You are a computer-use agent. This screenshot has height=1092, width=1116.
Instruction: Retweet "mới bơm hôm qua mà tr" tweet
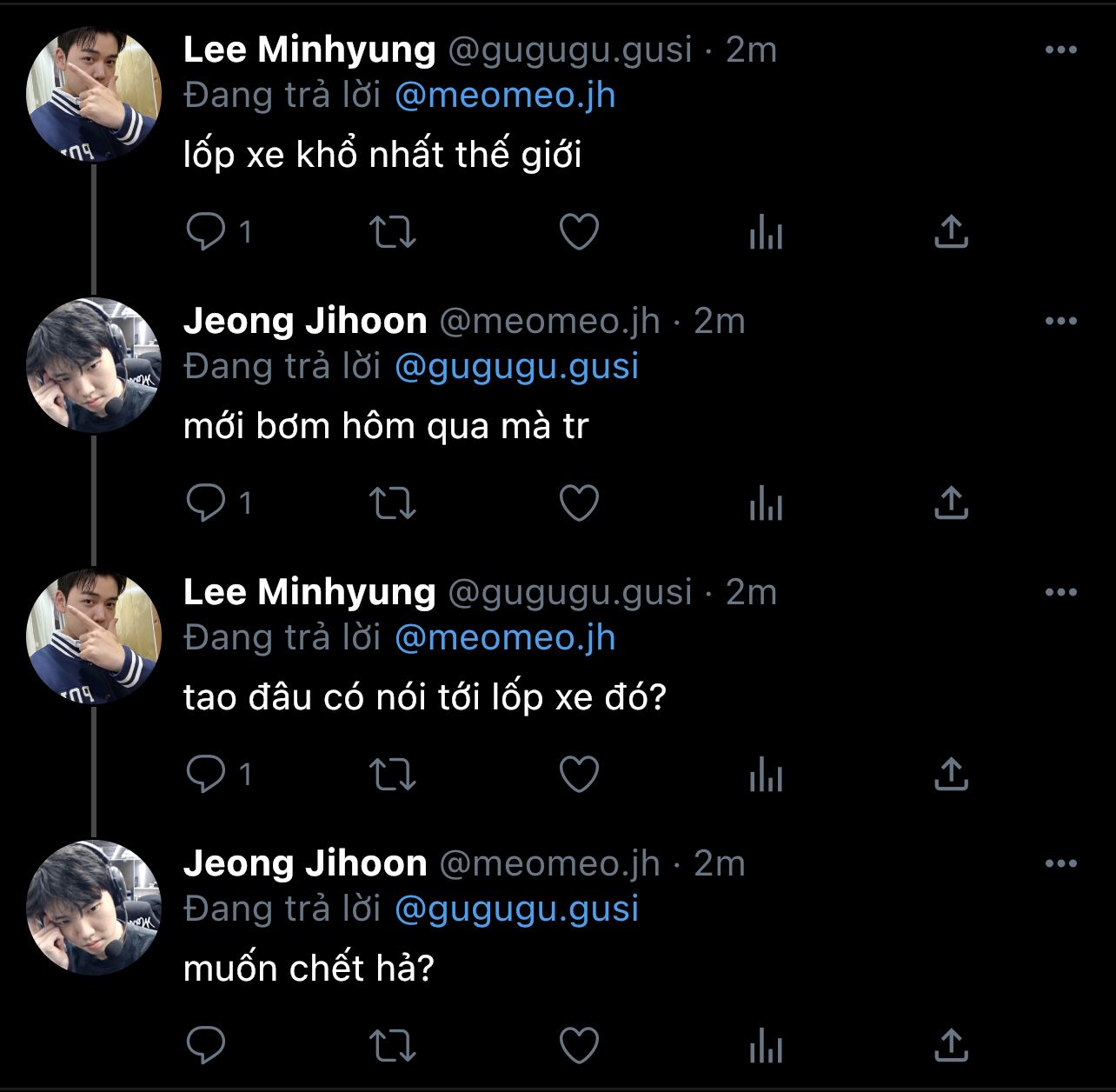[393, 503]
